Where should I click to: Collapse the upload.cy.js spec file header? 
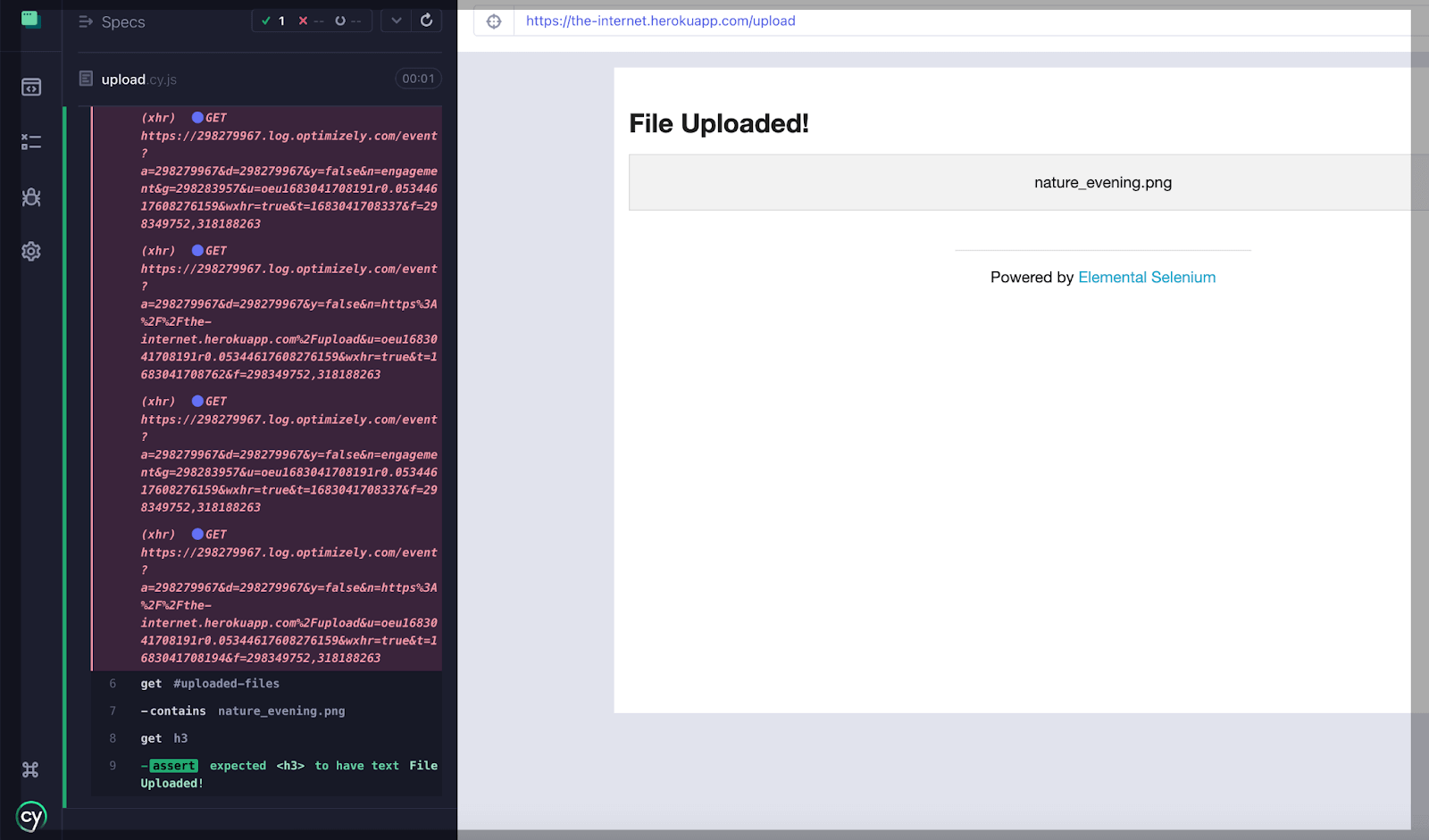[x=139, y=79]
